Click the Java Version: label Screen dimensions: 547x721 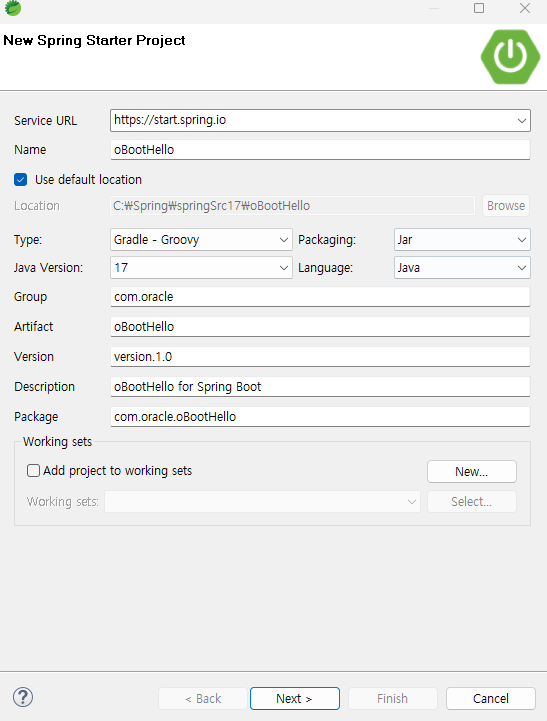(48, 268)
